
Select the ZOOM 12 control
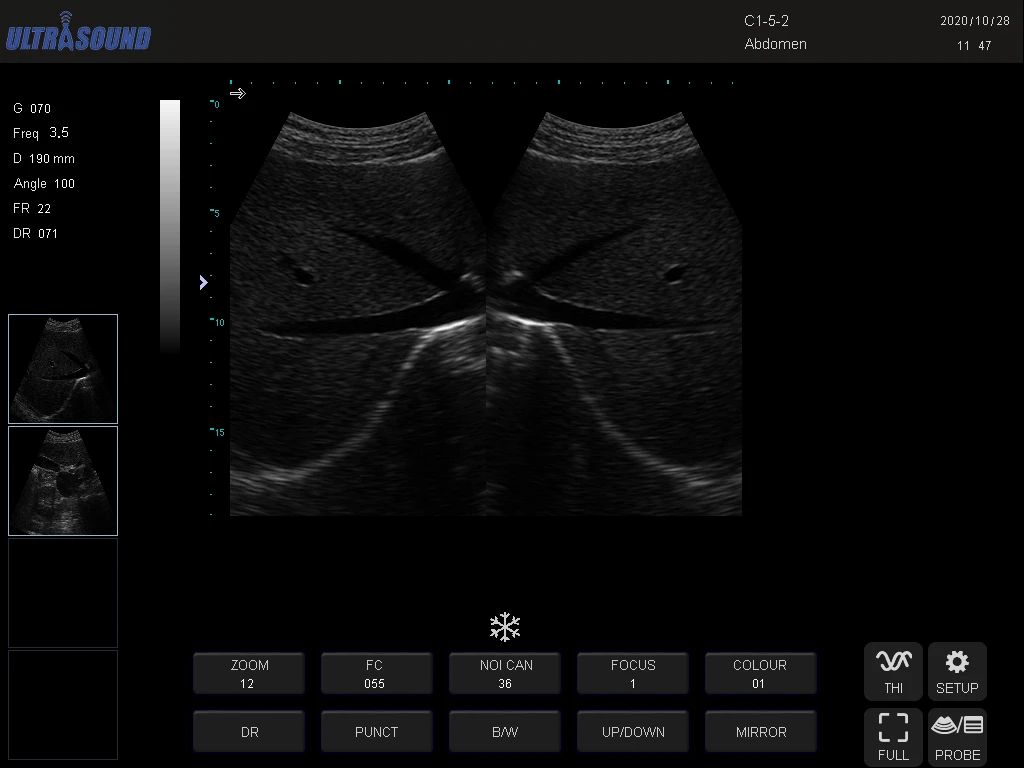point(249,674)
